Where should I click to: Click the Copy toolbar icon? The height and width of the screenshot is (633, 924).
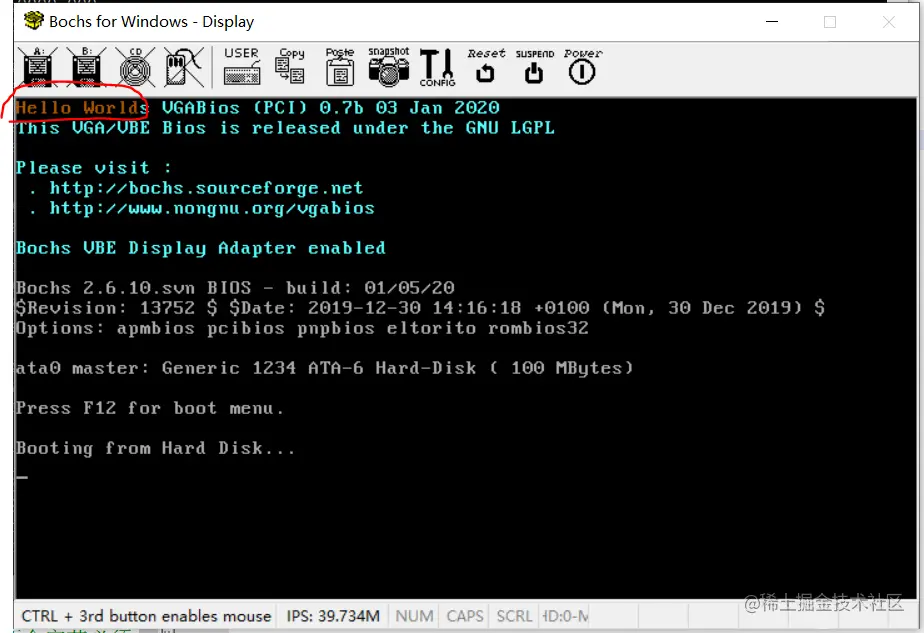coord(291,67)
